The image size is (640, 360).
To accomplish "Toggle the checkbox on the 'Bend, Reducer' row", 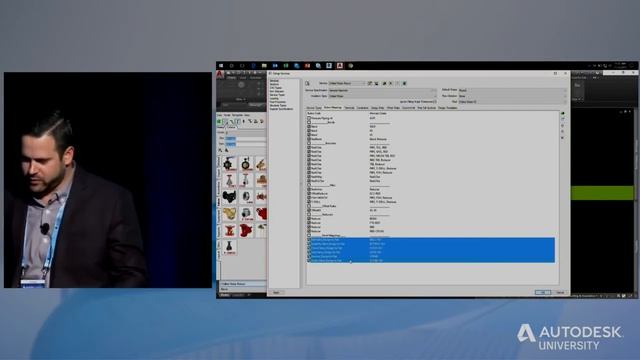I will click(x=309, y=139).
